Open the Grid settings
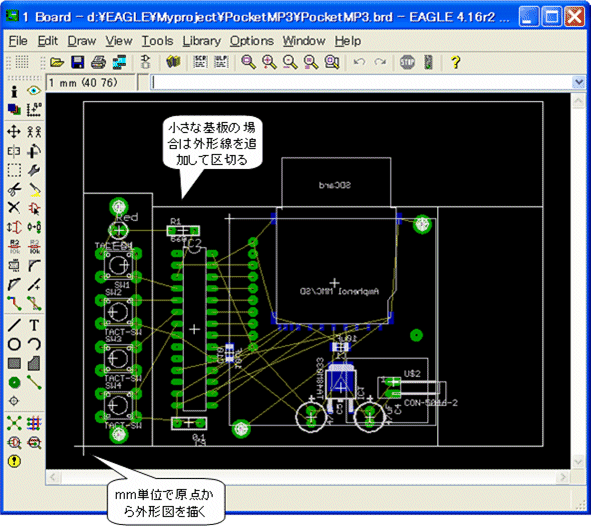Viewport: 591px width, 526px height. 22,62
